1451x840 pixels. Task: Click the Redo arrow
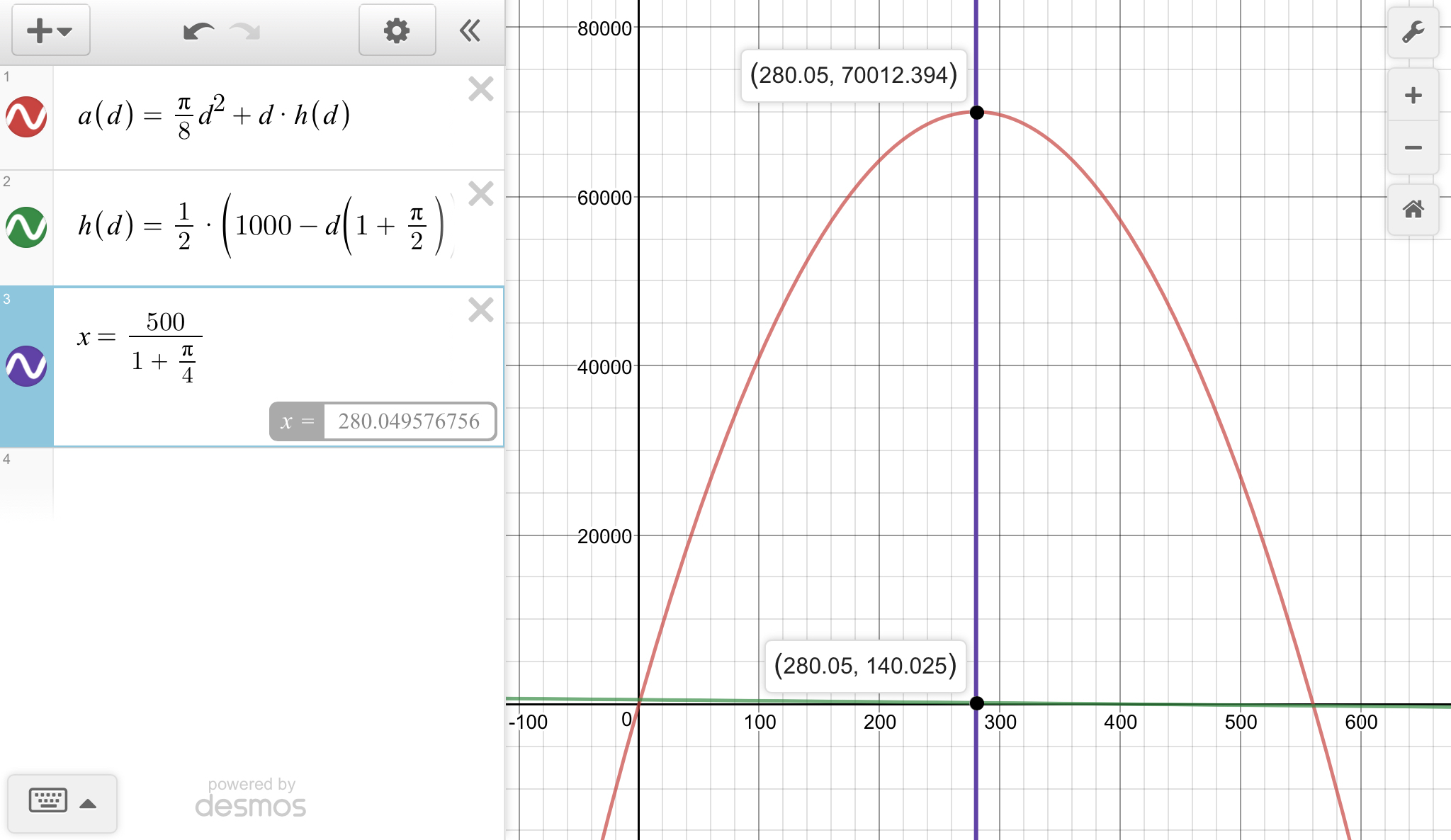[x=245, y=31]
